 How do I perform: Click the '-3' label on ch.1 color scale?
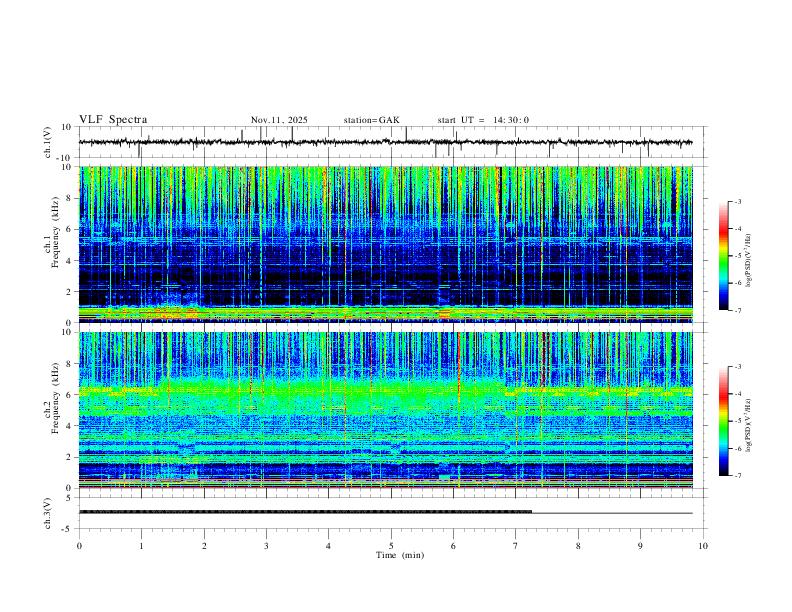[x=737, y=202]
